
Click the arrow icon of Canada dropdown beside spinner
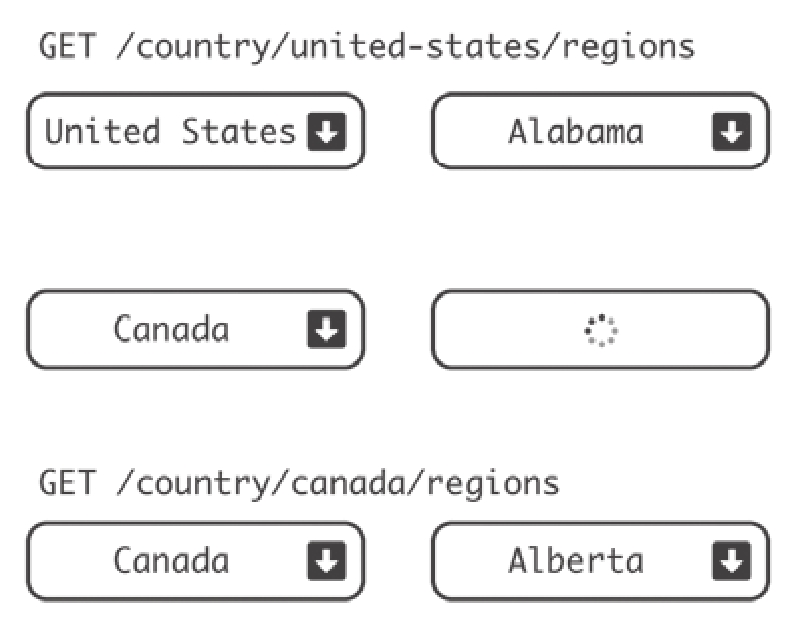click(x=326, y=330)
